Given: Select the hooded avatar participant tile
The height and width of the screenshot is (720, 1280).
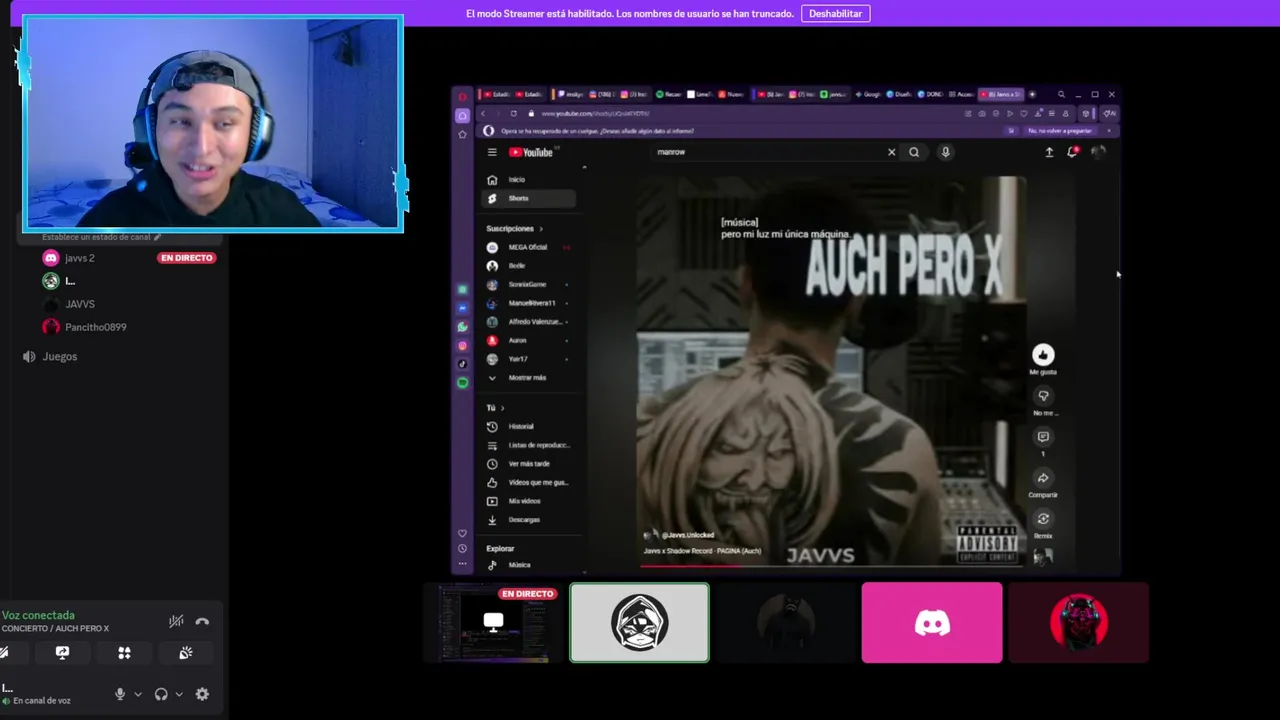Looking at the screenshot, I should click(639, 622).
